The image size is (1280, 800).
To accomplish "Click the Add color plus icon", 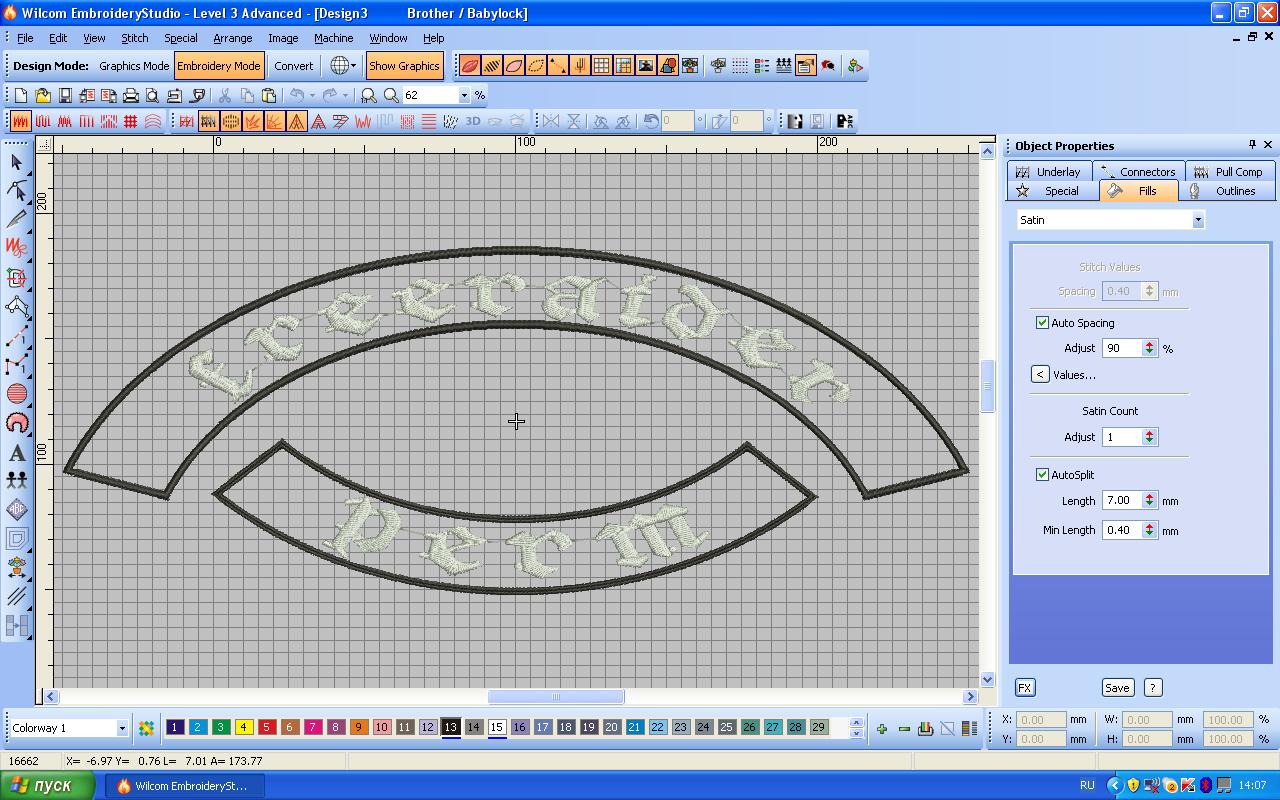I will point(881,728).
